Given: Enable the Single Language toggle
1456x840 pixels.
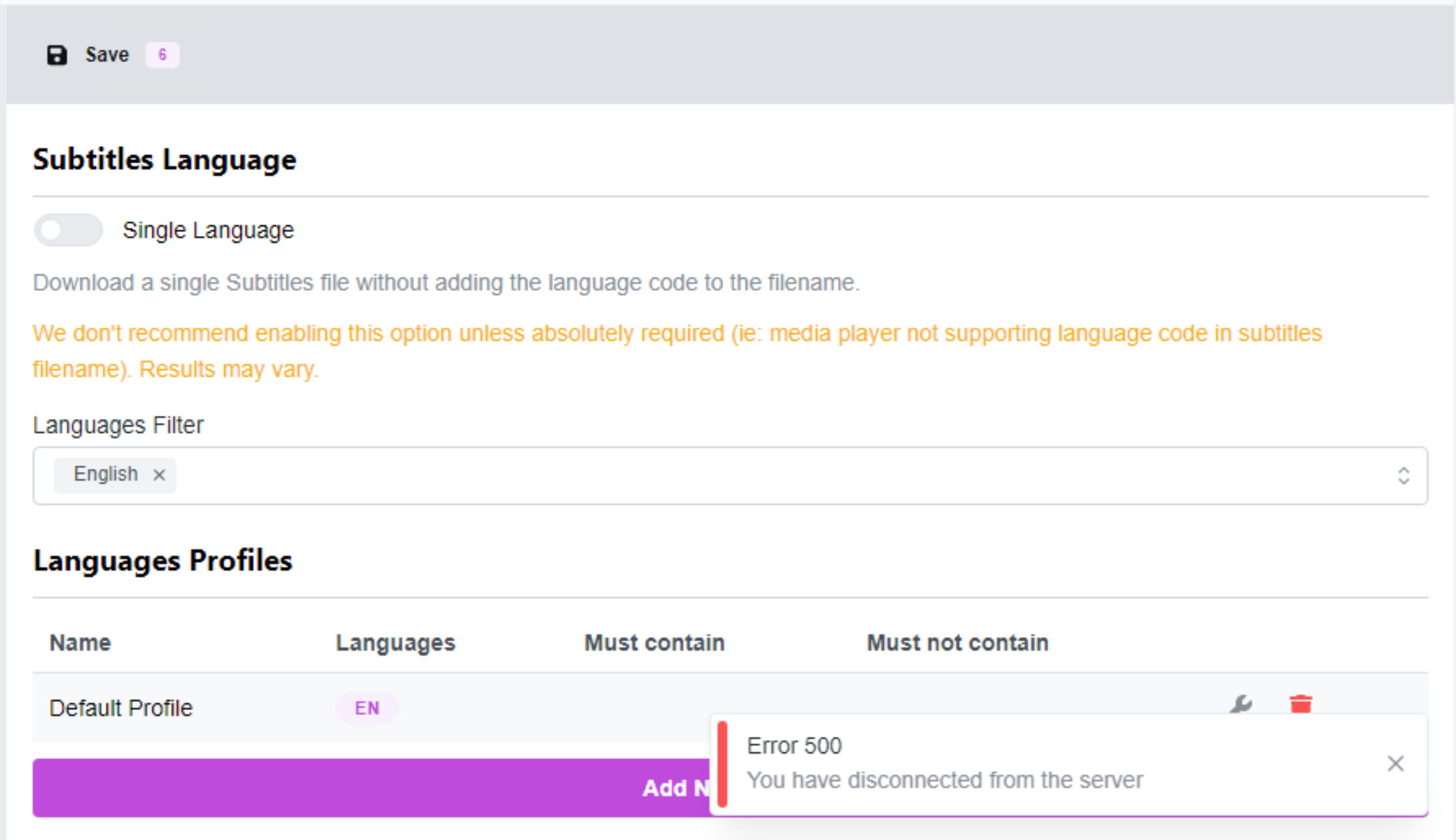Looking at the screenshot, I should coord(67,229).
